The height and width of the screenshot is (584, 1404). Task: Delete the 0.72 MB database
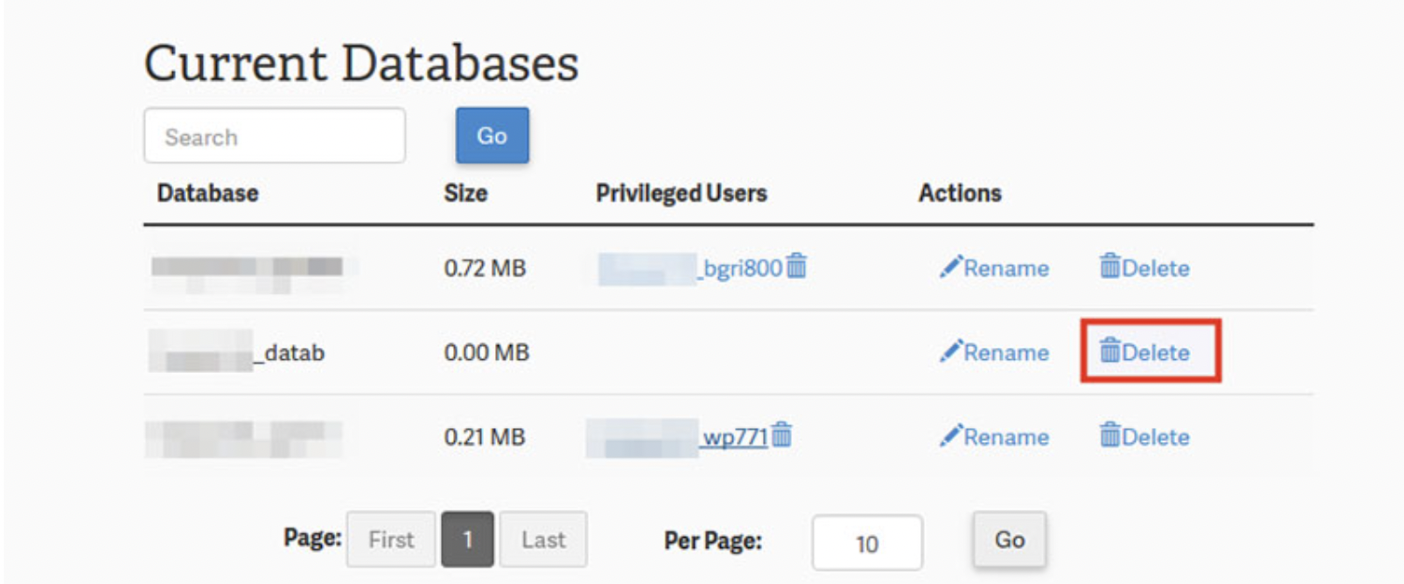(x=1144, y=268)
